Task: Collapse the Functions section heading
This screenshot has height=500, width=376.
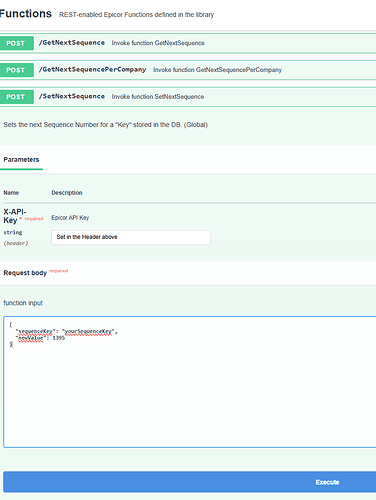Action: click(26, 14)
